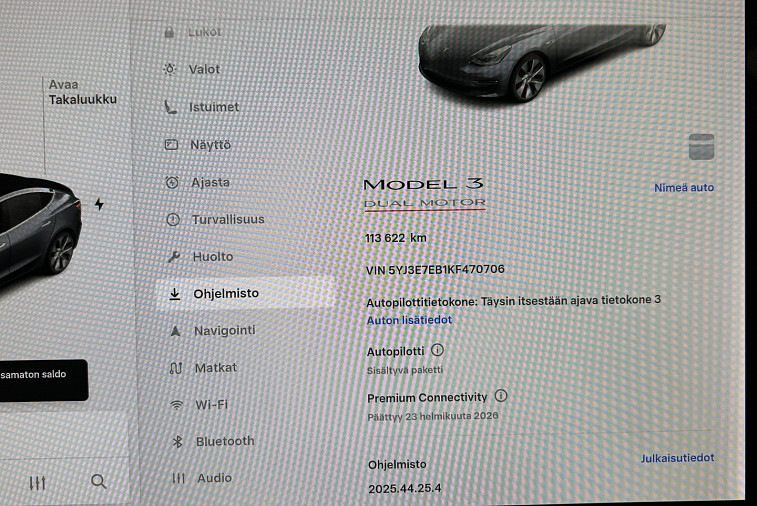Open the equalizer sliders icon at bottom
This screenshot has width=757, height=506.
coord(38,483)
